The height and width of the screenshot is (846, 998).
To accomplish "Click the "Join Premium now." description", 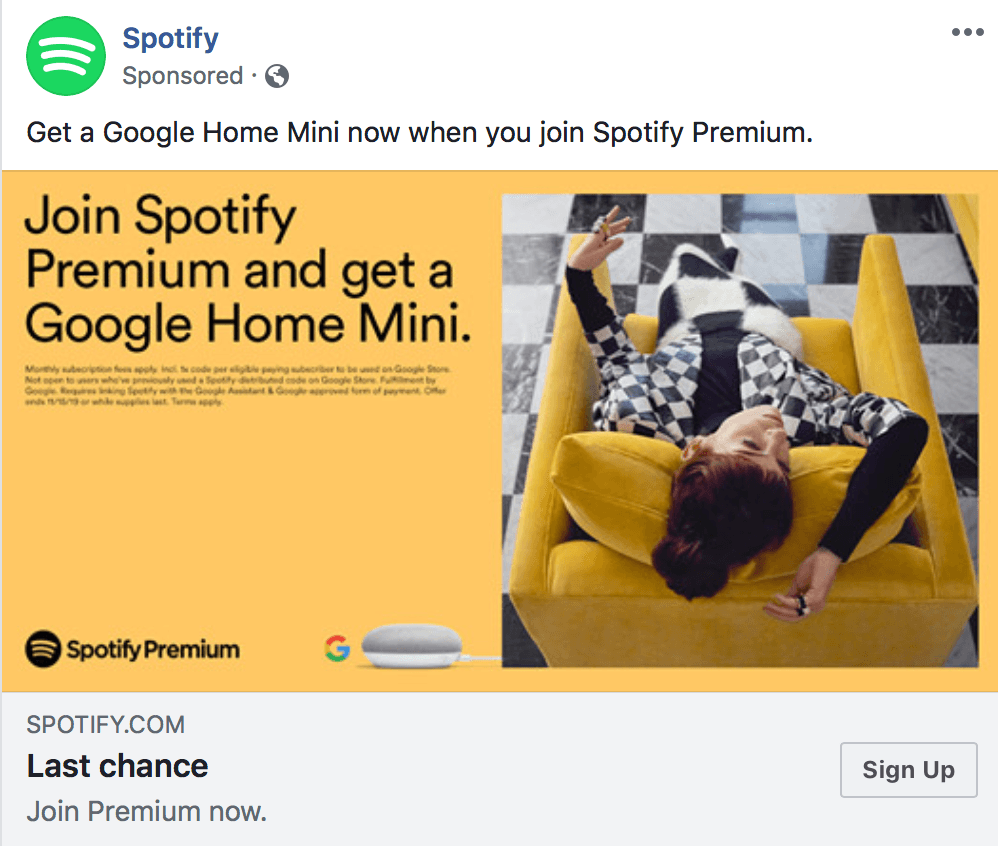I will click(x=147, y=810).
